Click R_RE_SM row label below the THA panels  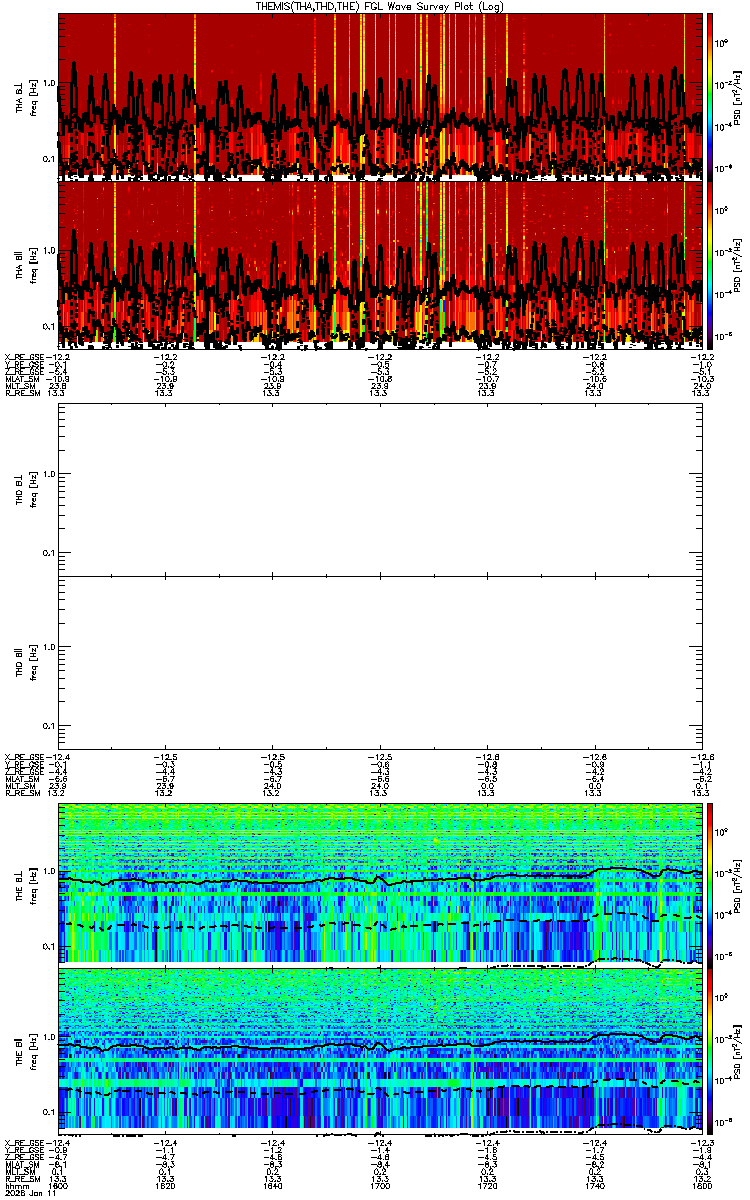click(x=24, y=394)
